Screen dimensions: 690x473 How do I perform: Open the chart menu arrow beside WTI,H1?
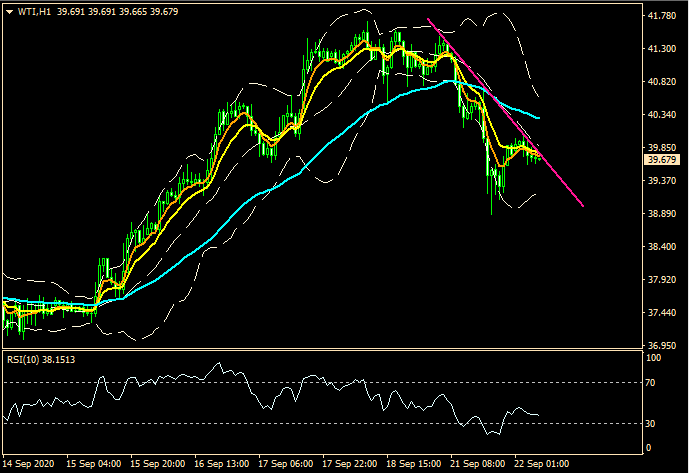pos(9,10)
